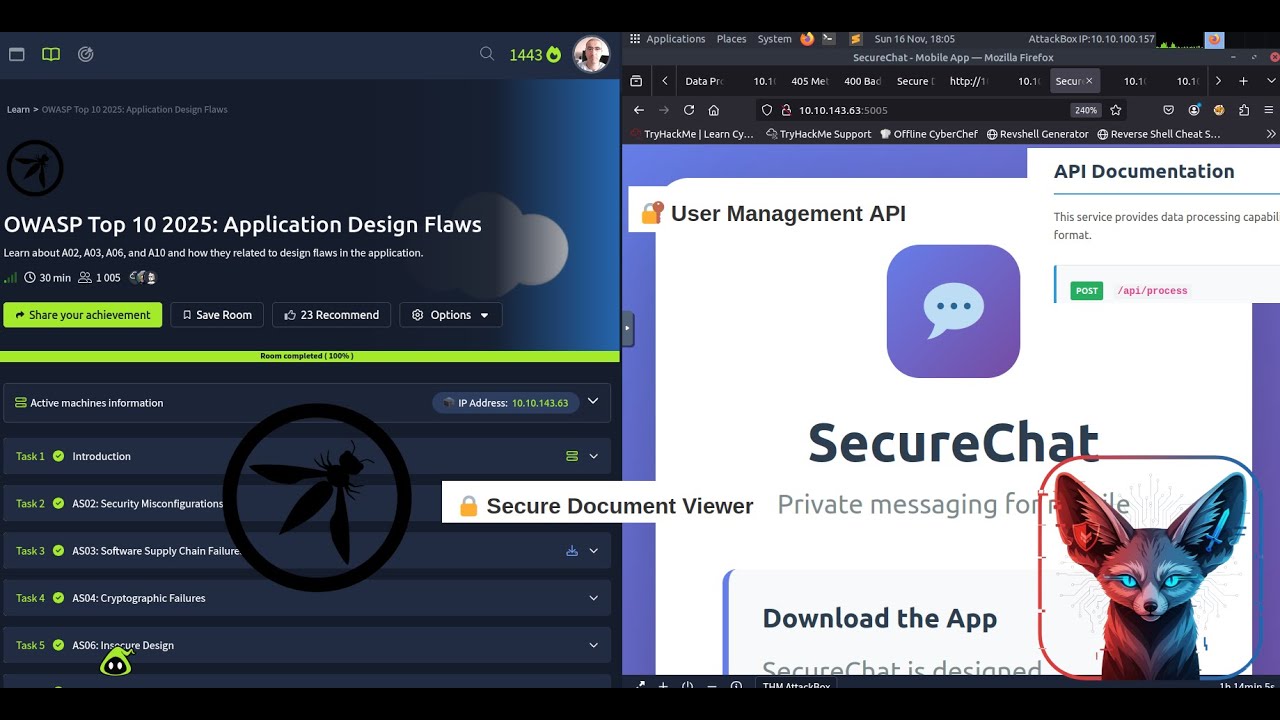Viewport: 1280px width, 720px height.
Task: Click the machine icon on Task 1 row
Action: [x=572, y=456]
